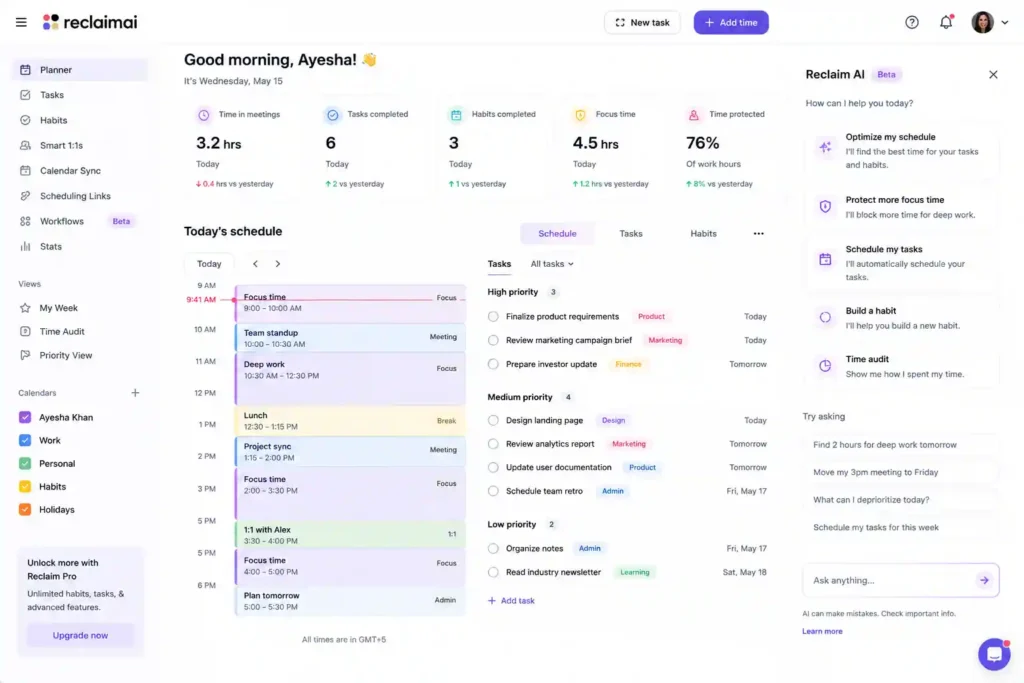Switch to the Habits tab

click(703, 233)
